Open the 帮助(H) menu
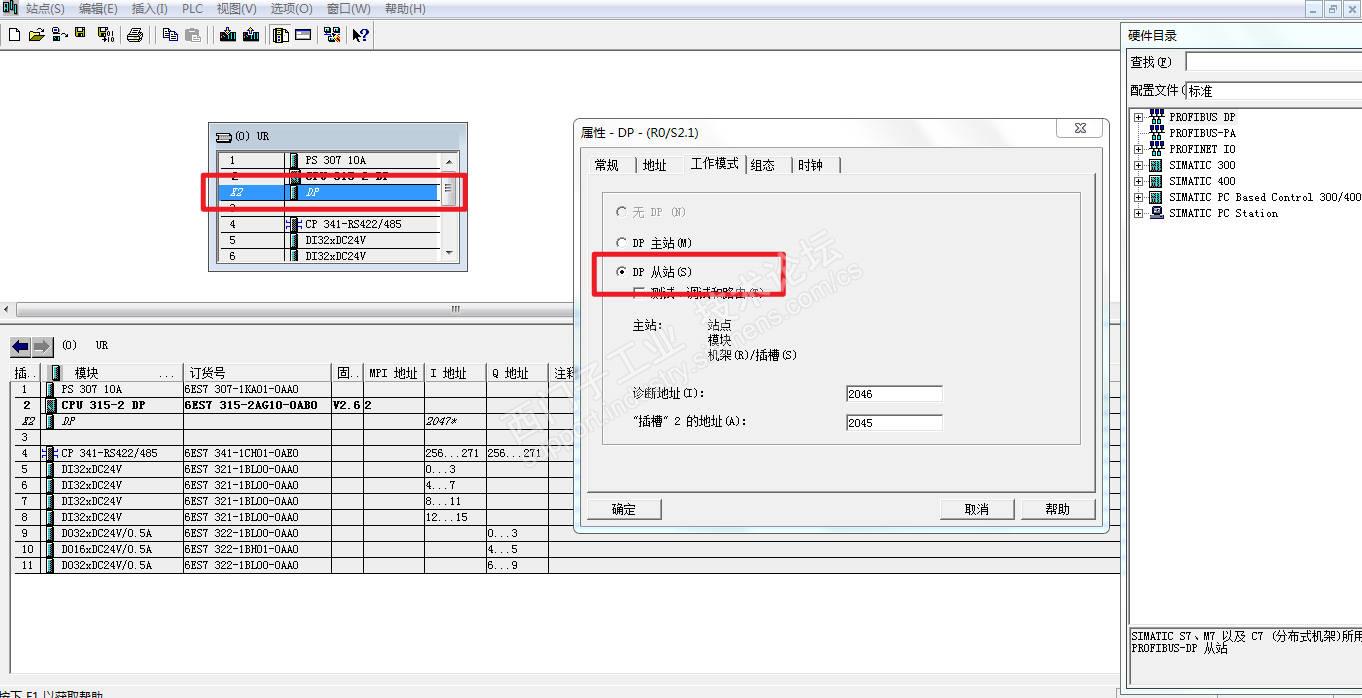This screenshot has height=698, width=1362. click(x=405, y=8)
